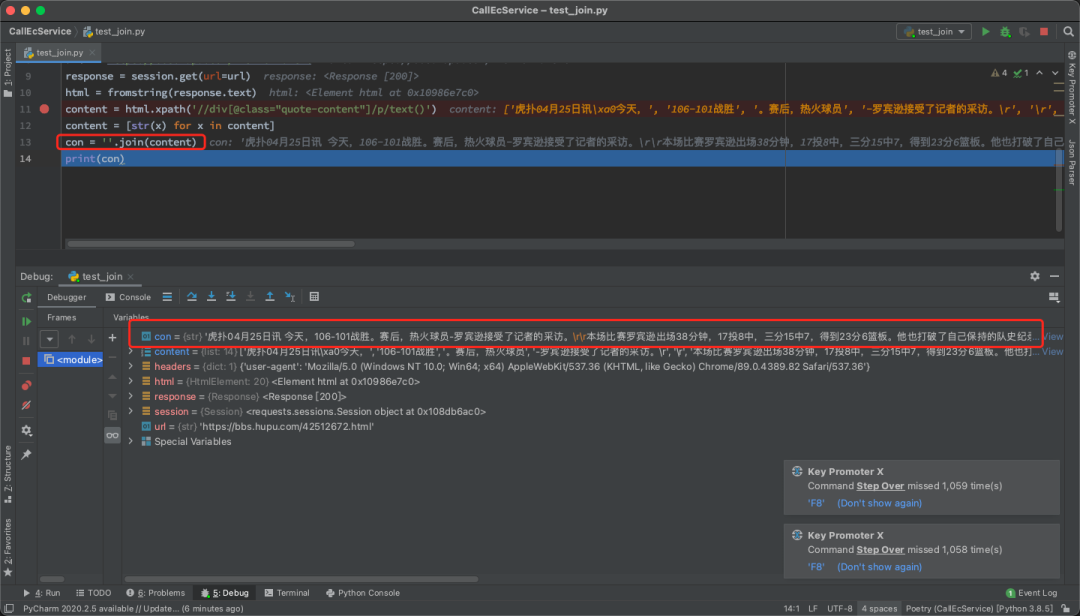
Task: Click the Step Over debugger icon
Action: click(x=191, y=297)
